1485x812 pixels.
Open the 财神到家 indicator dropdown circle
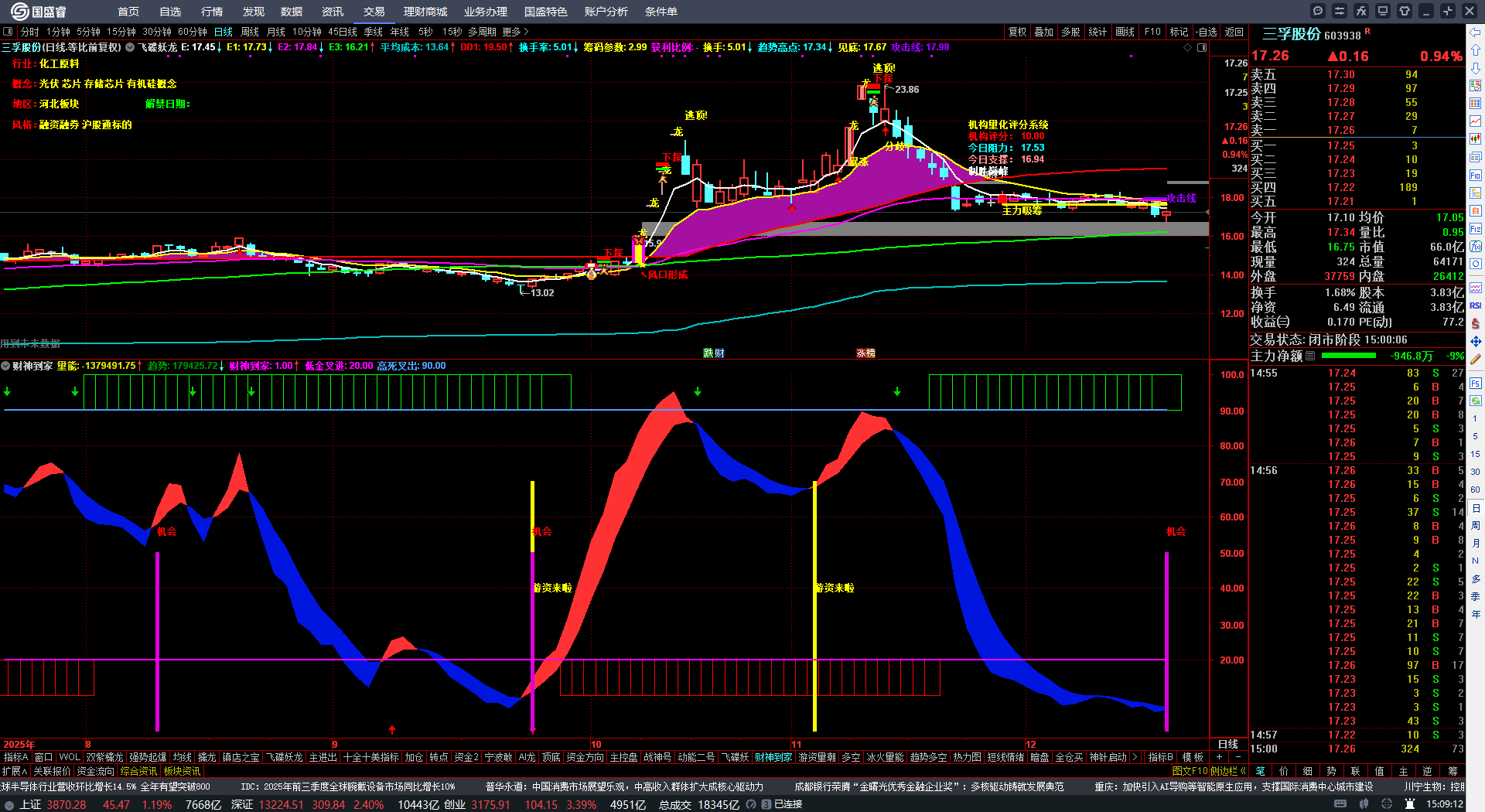coord(5,366)
